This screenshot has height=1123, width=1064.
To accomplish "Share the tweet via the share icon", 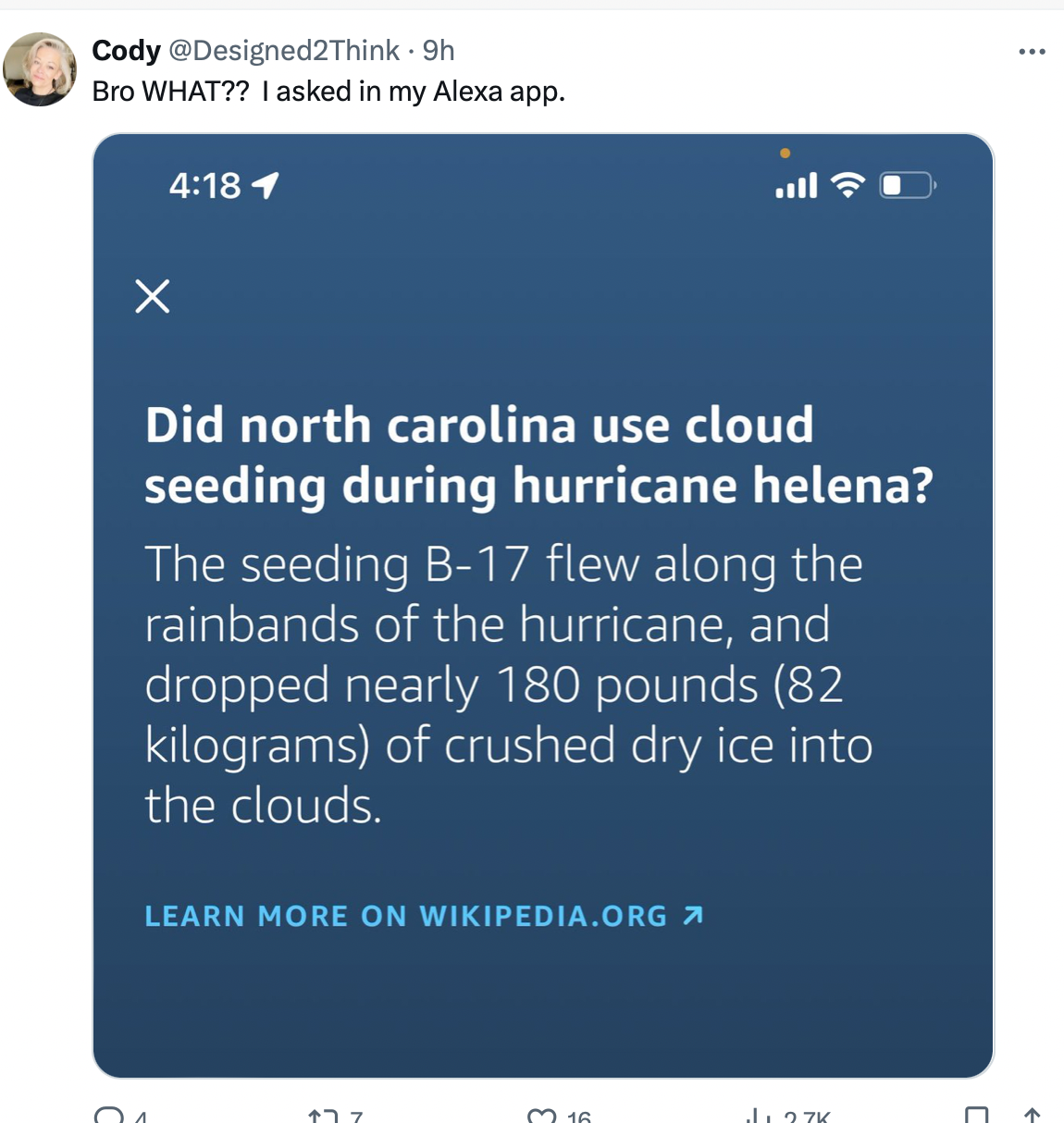I will pyautogui.click(x=1033, y=1113).
